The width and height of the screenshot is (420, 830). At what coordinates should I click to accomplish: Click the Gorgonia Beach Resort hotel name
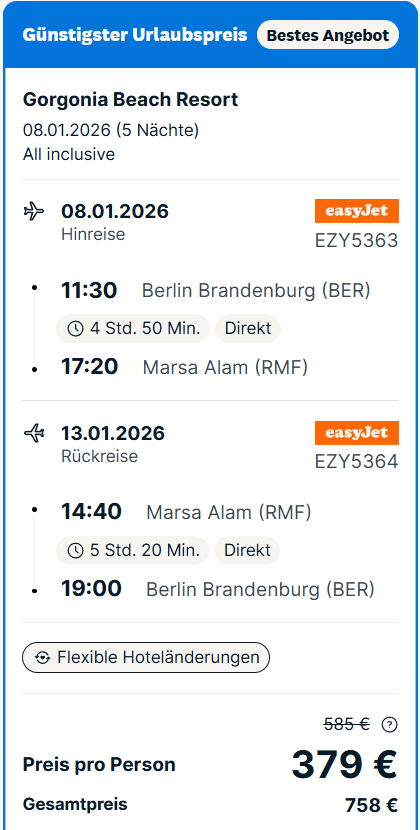coord(130,100)
